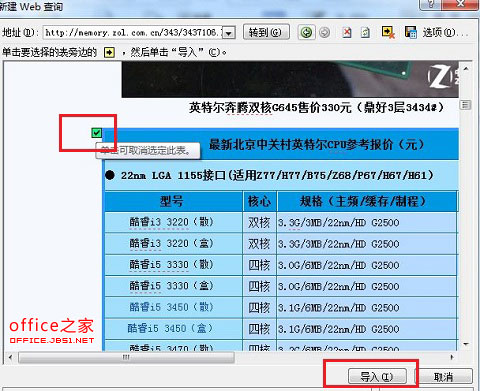Click the 酷睿i5 3330（散）link
The image size is (480, 391).
[x=171, y=265]
